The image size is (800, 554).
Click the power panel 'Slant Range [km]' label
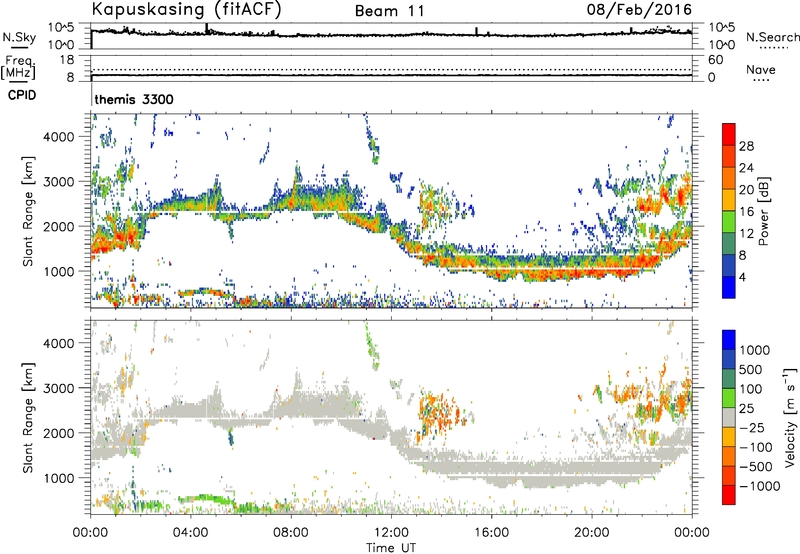tap(28, 211)
